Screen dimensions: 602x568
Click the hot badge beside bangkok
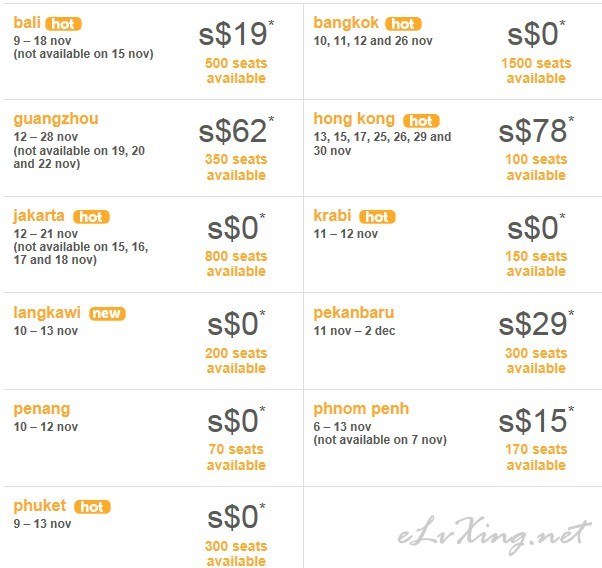[x=404, y=24]
